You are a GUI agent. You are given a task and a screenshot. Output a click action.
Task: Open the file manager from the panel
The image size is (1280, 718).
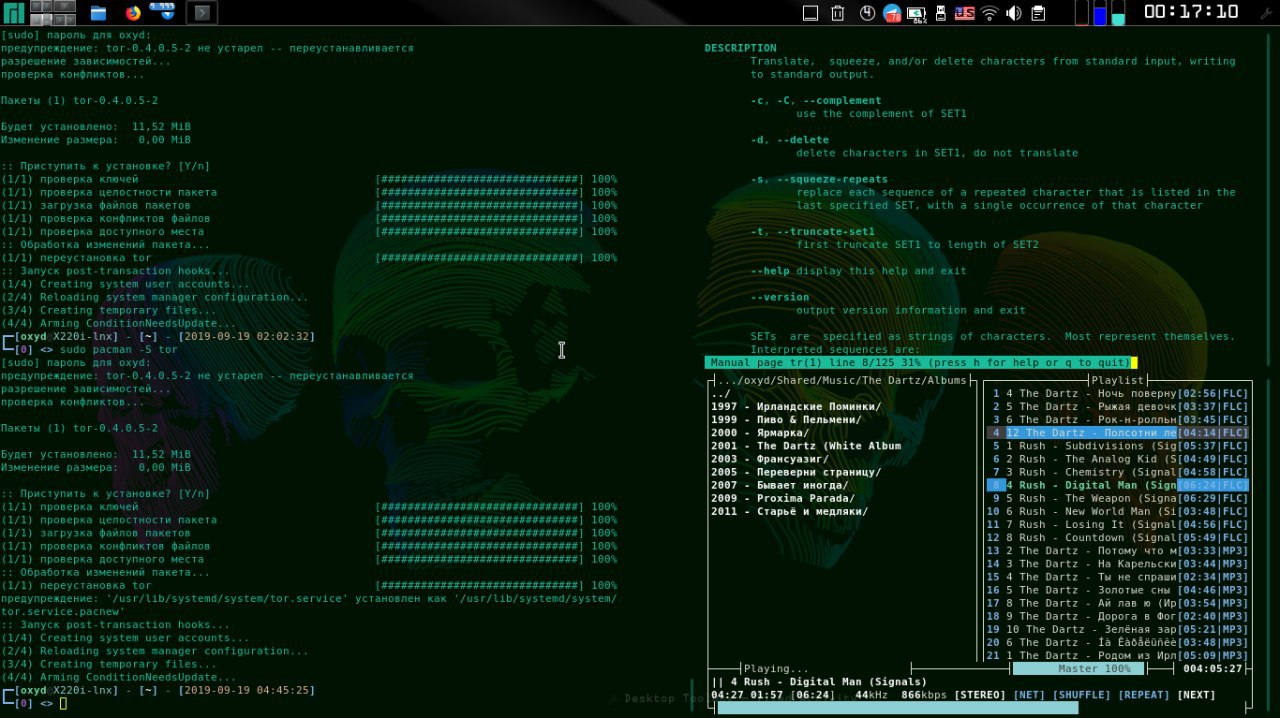(x=98, y=13)
